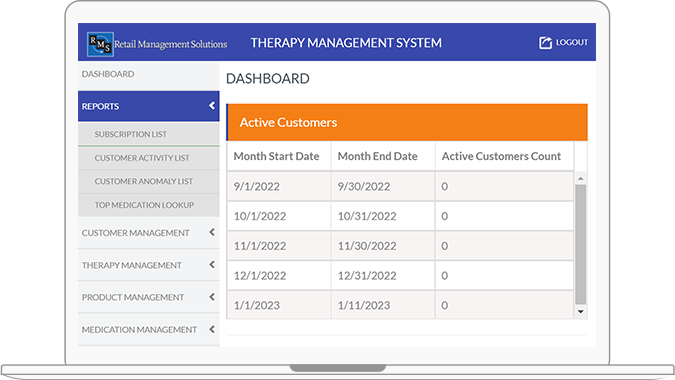
Task: Click the Month End Date column header
Action: pyautogui.click(x=383, y=156)
